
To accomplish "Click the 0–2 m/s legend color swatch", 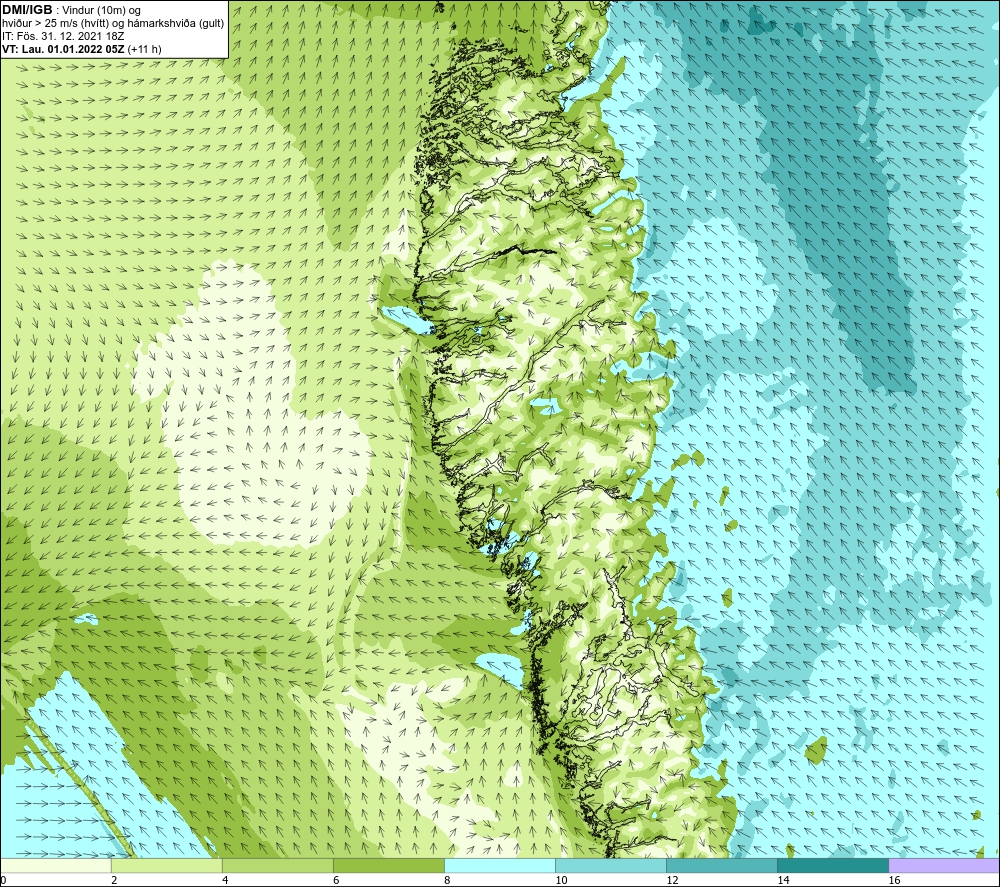I will [55, 865].
